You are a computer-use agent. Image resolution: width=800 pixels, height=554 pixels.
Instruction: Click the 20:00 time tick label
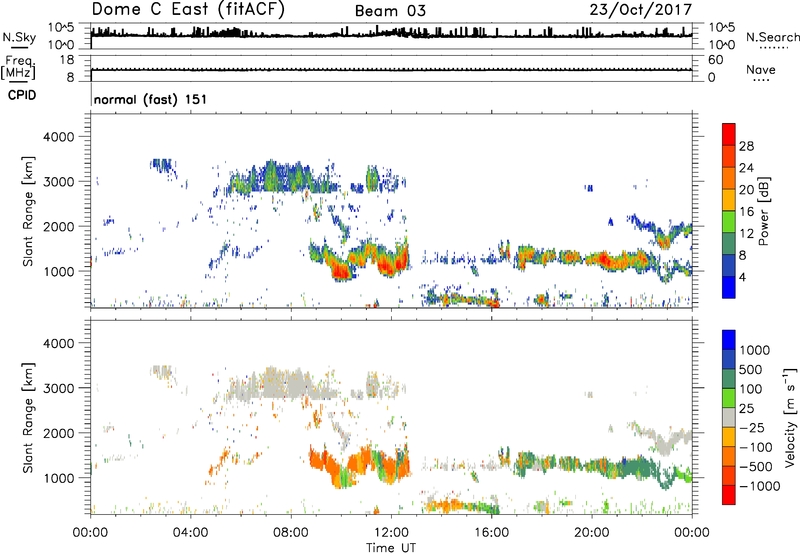(x=591, y=533)
